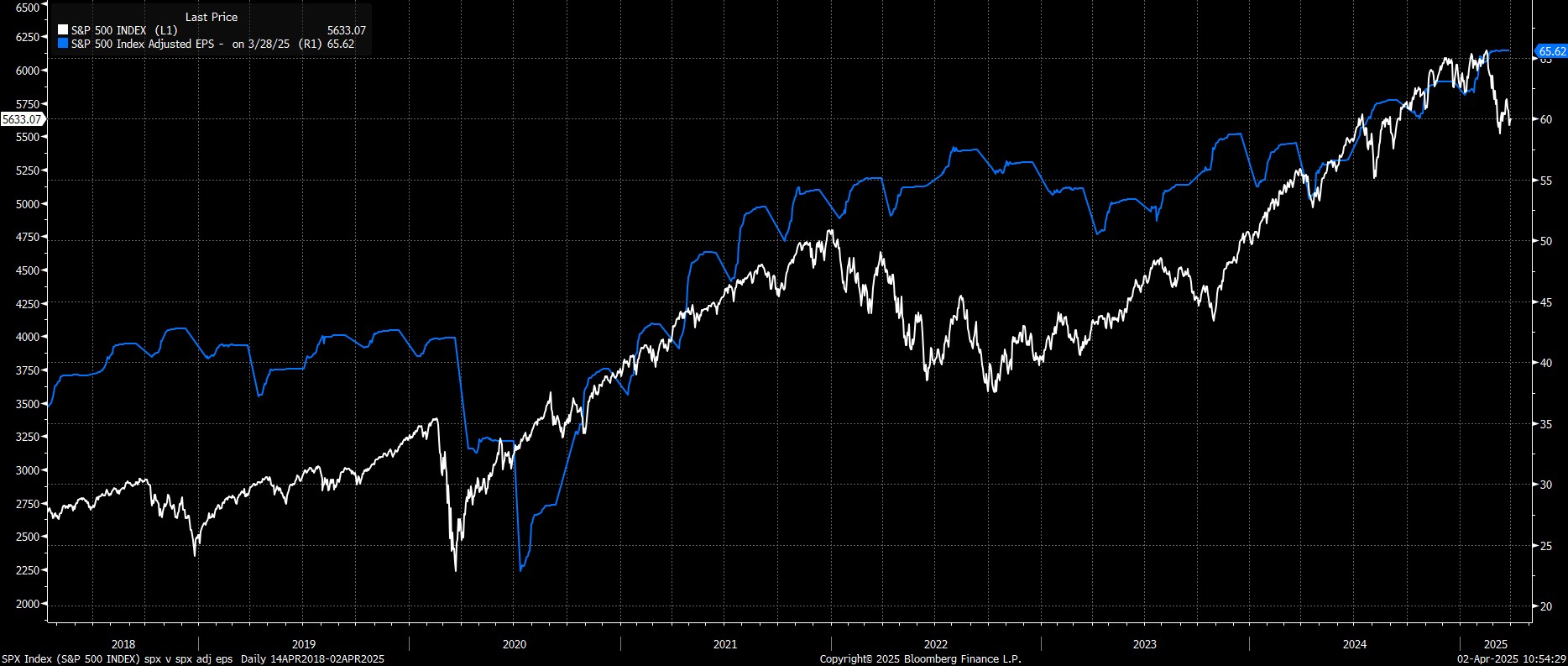Viewport: 1568px width, 666px height.
Task: Click the 2019 year label on time axis
Action: pos(304,645)
